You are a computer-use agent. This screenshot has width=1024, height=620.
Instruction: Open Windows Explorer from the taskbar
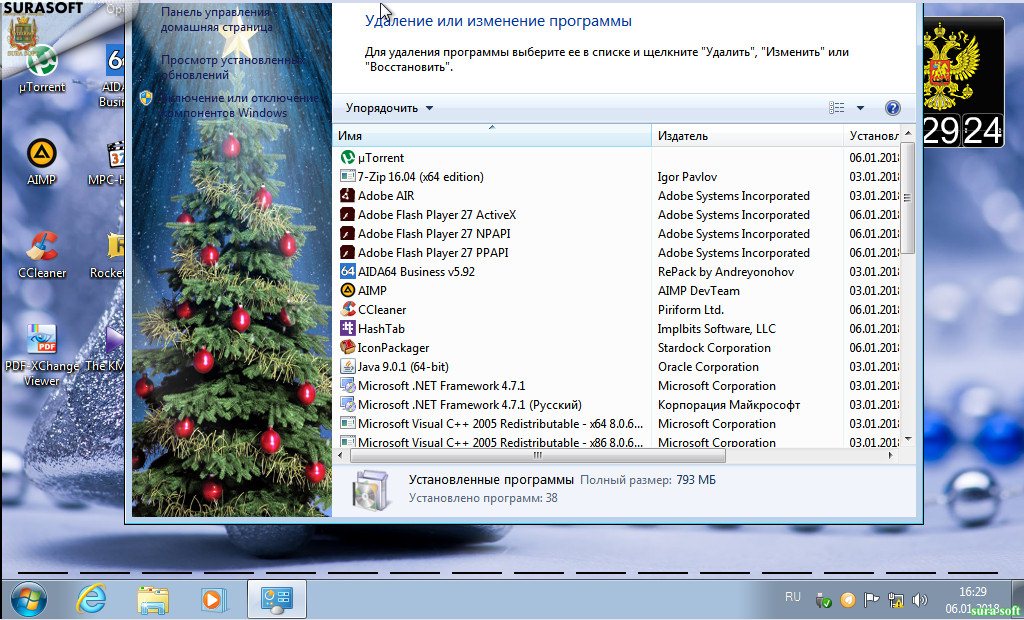[152, 598]
